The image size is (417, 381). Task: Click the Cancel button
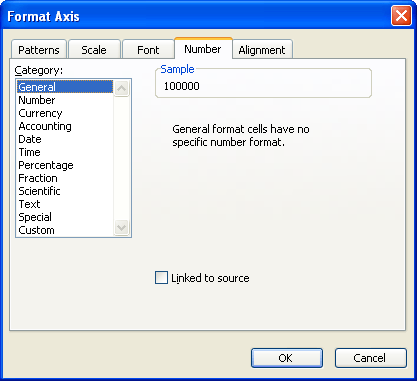(x=371, y=358)
